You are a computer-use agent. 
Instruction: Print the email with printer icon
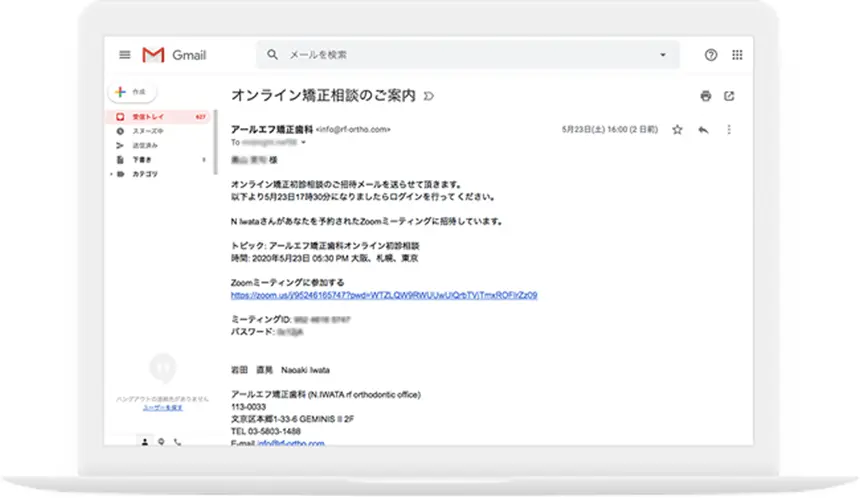(x=705, y=97)
